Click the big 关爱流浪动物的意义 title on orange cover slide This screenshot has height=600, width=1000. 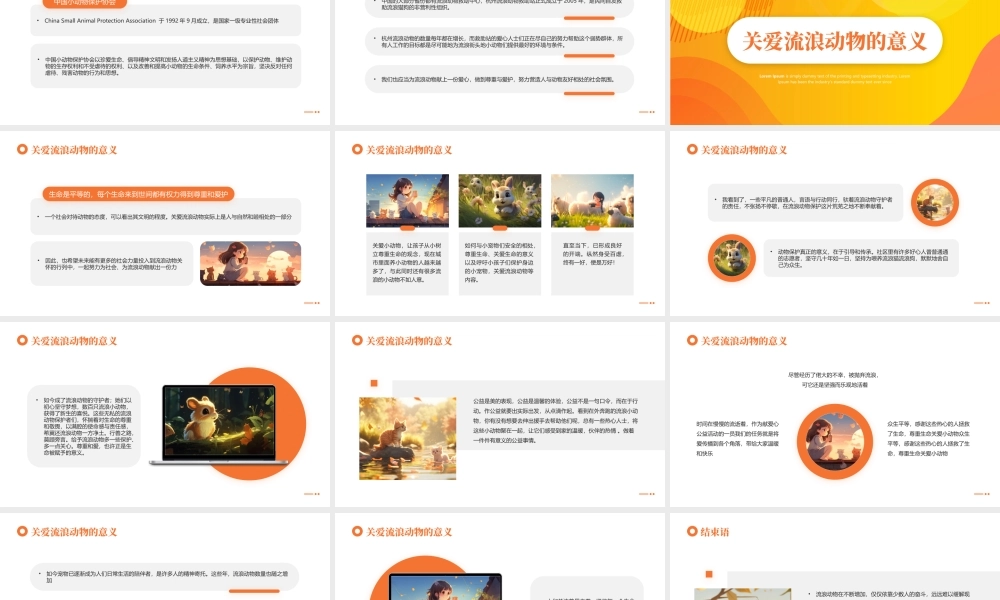(834, 41)
